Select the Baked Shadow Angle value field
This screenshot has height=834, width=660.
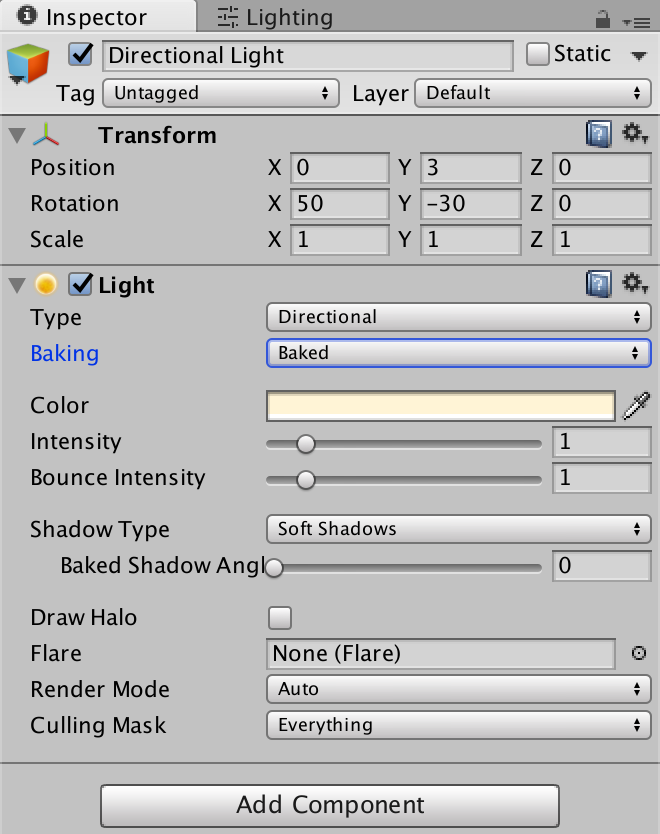601,566
